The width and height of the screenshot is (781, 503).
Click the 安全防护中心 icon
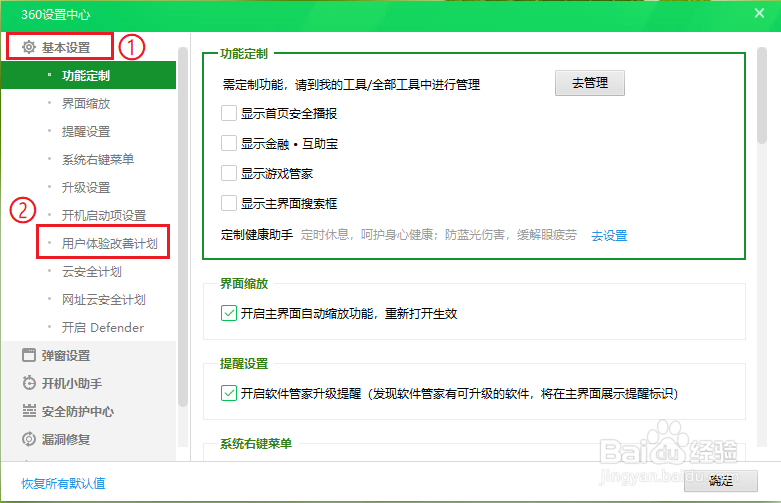[29, 411]
